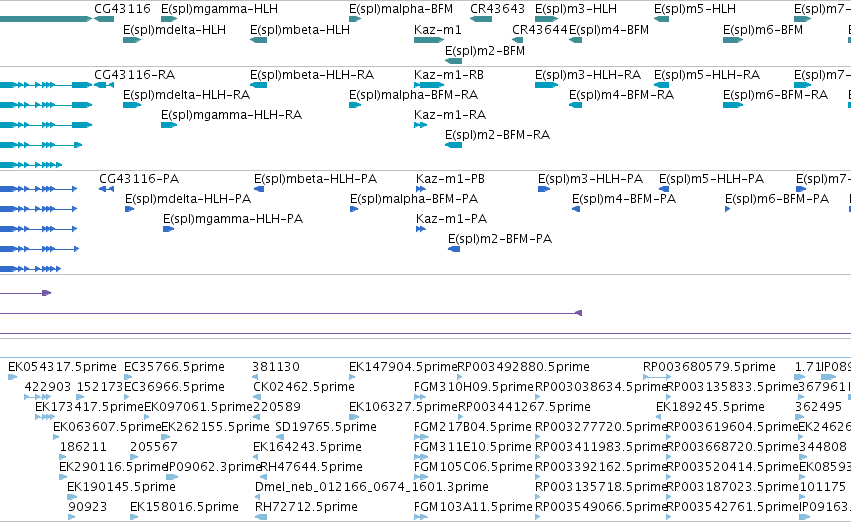Select the RP003680579.5prime EST label
Viewport: 851px width, 522px height.
point(709,367)
